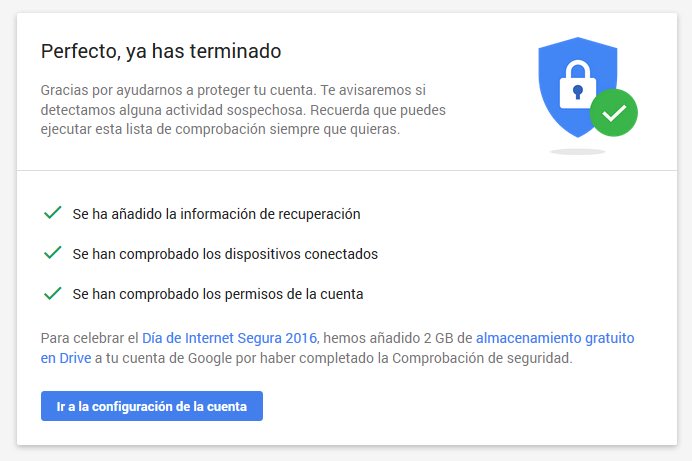Select 'Se ha añadido la información de recuperación' item
Screen dimensions: 692x461
pos(216,214)
